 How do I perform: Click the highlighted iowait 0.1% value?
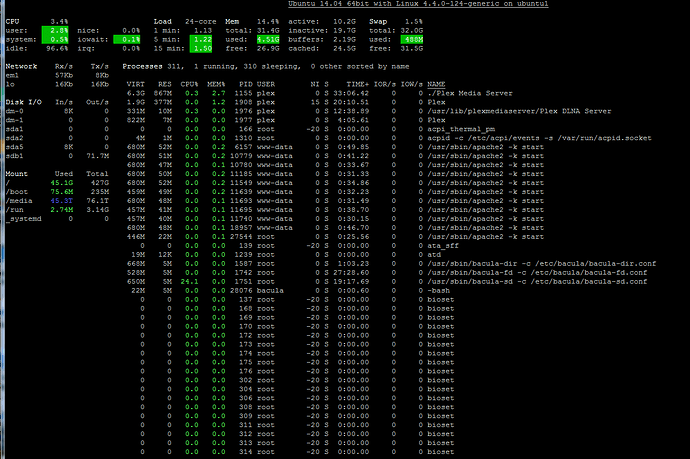[127, 40]
